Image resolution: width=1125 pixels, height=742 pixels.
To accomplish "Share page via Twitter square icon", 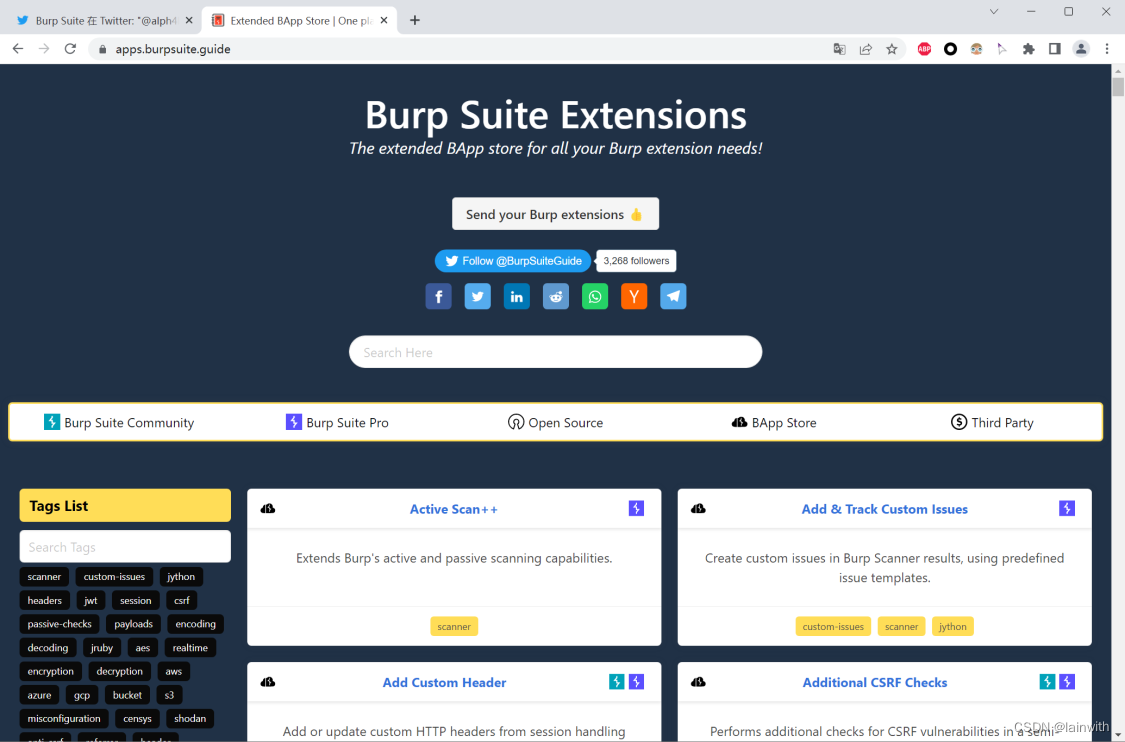I will [477, 296].
